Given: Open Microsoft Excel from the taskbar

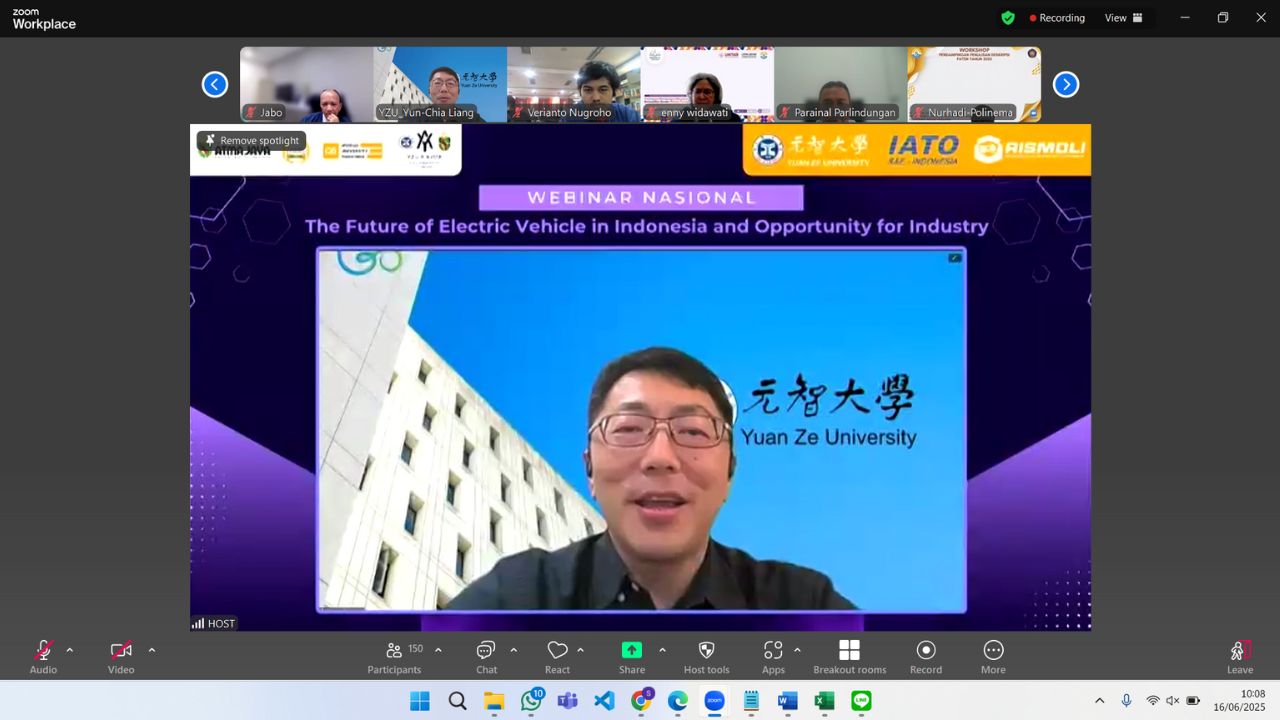Looking at the screenshot, I should (x=825, y=701).
